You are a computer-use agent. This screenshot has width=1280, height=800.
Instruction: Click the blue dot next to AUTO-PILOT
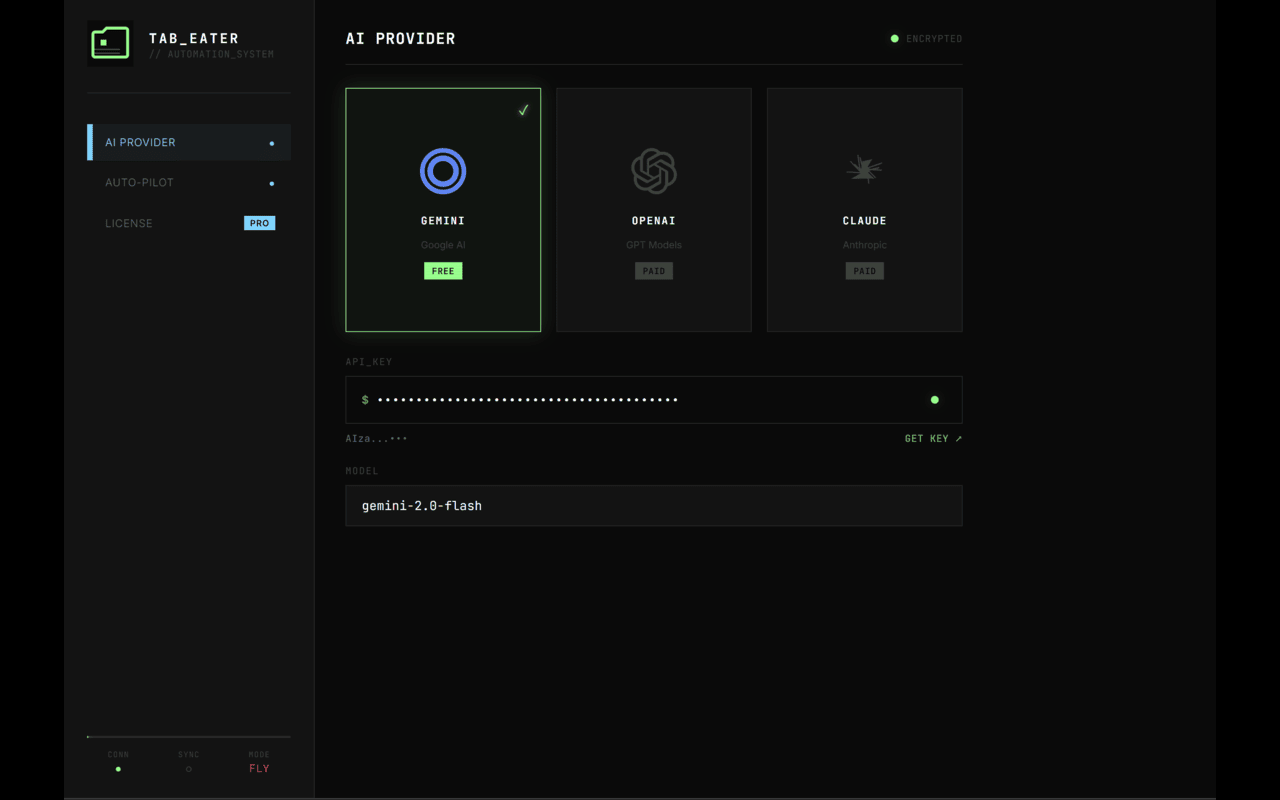click(272, 183)
